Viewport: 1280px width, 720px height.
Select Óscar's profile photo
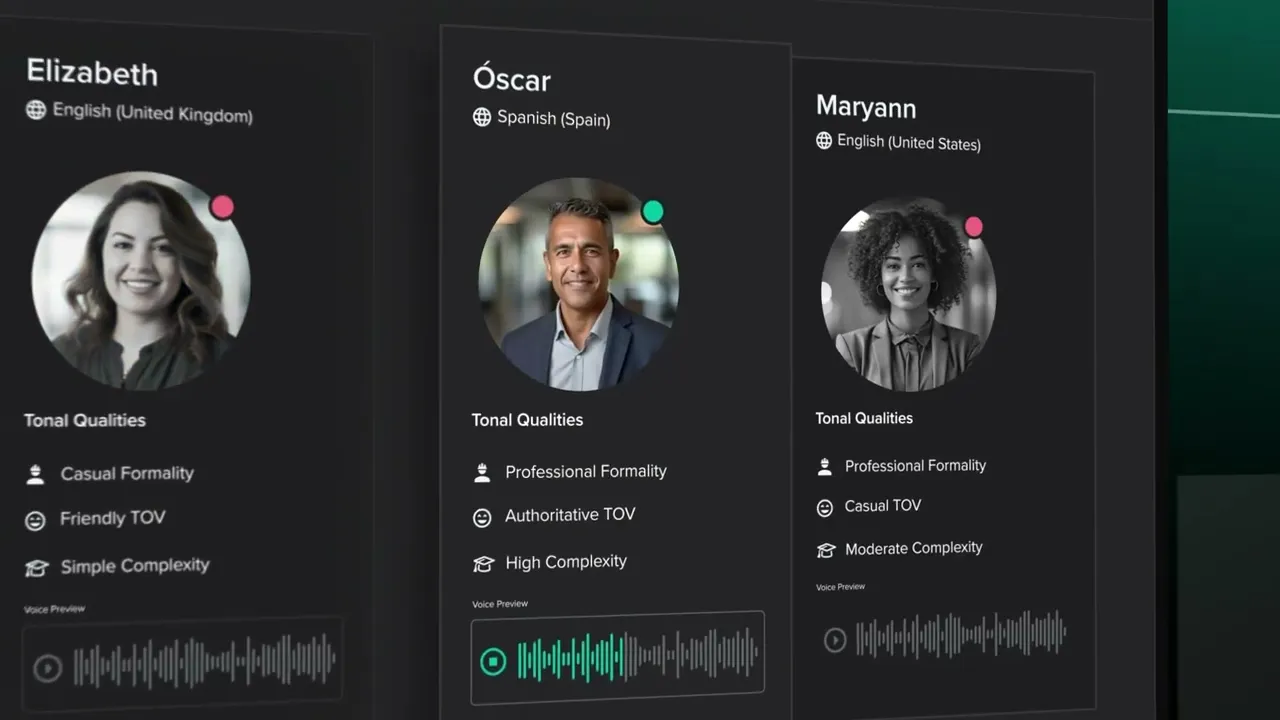(578, 284)
